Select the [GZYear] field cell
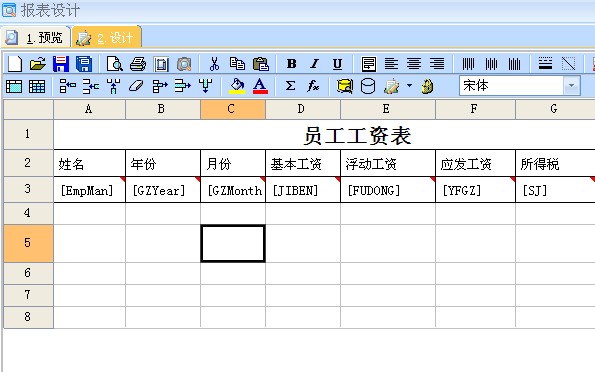Image resolution: width=595 pixels, height=372 pixels. click(x=163, y=189)
